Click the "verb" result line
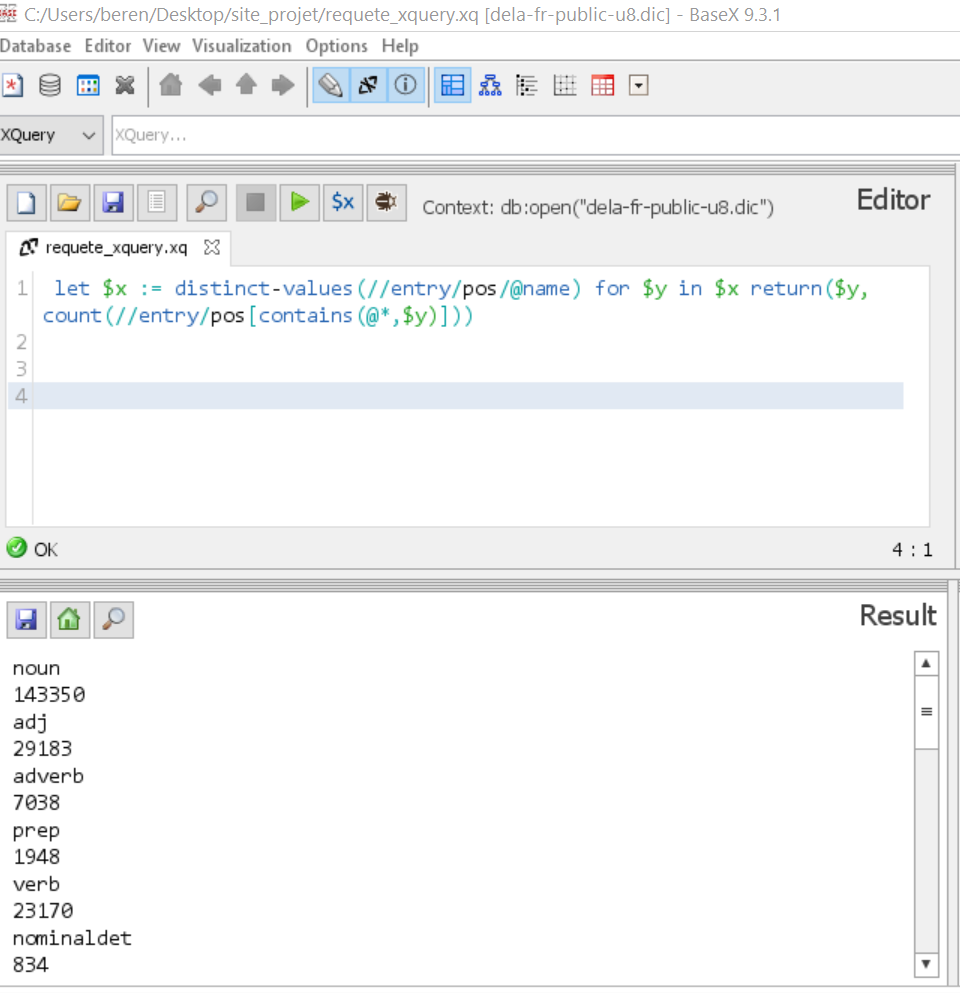Image resolution: width=960 pixels, height=993 pixels. click(x=37, y=884)
